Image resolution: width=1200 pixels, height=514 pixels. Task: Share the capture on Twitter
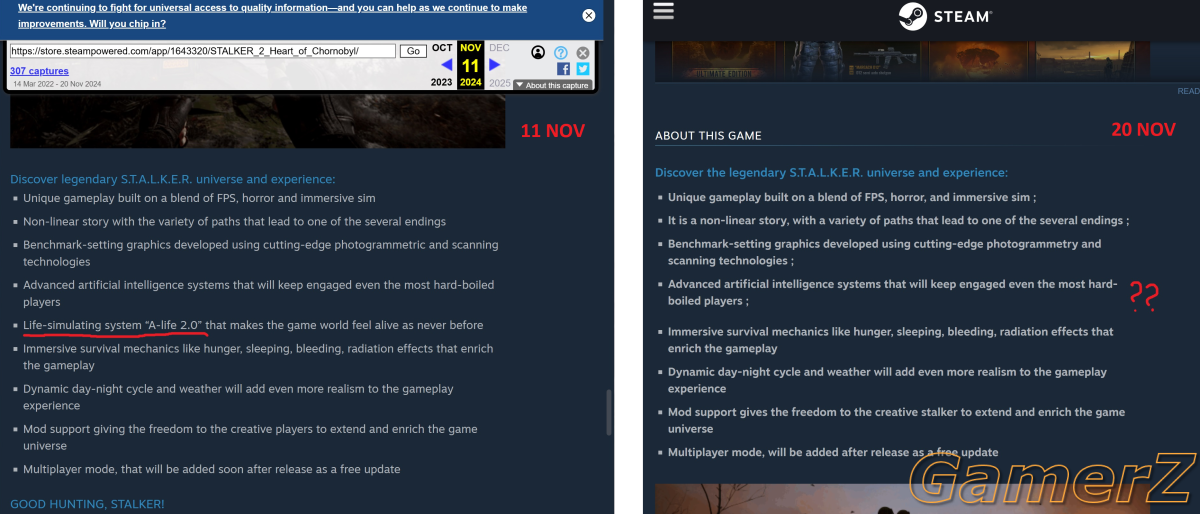(583, 69)
